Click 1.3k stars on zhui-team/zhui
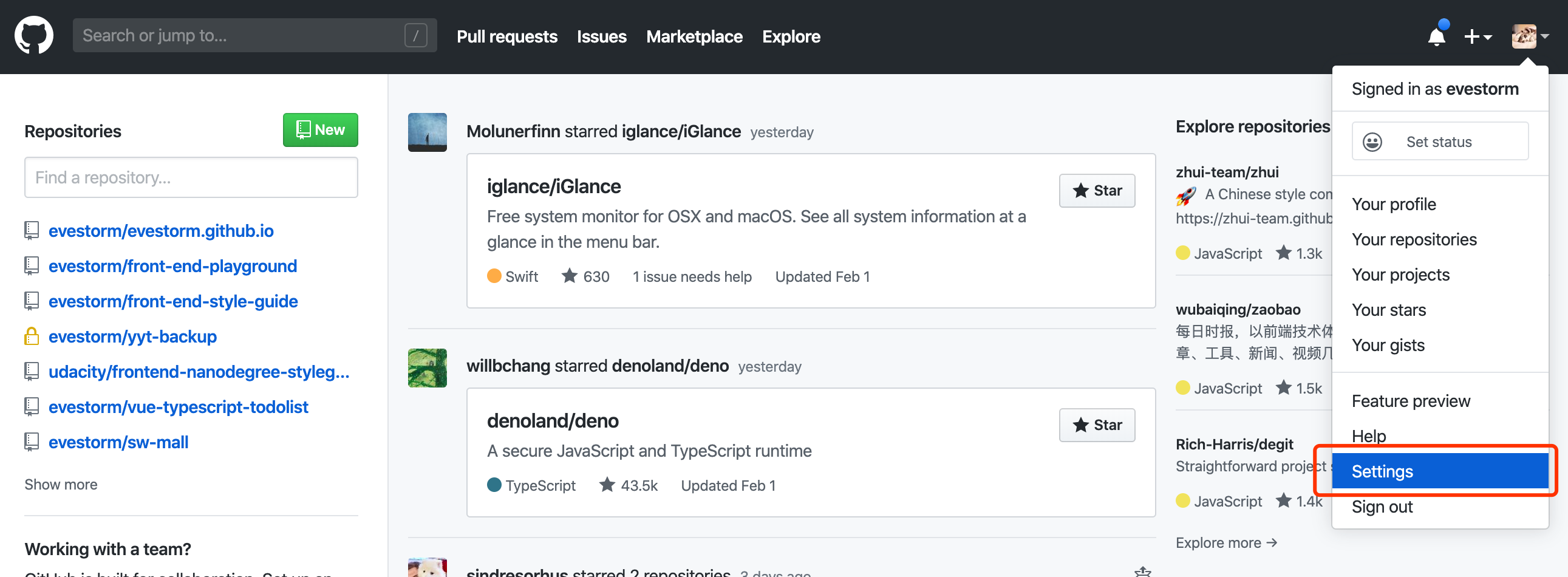Viewport: 1568px width, 577px height. [x=1300, y=253]
